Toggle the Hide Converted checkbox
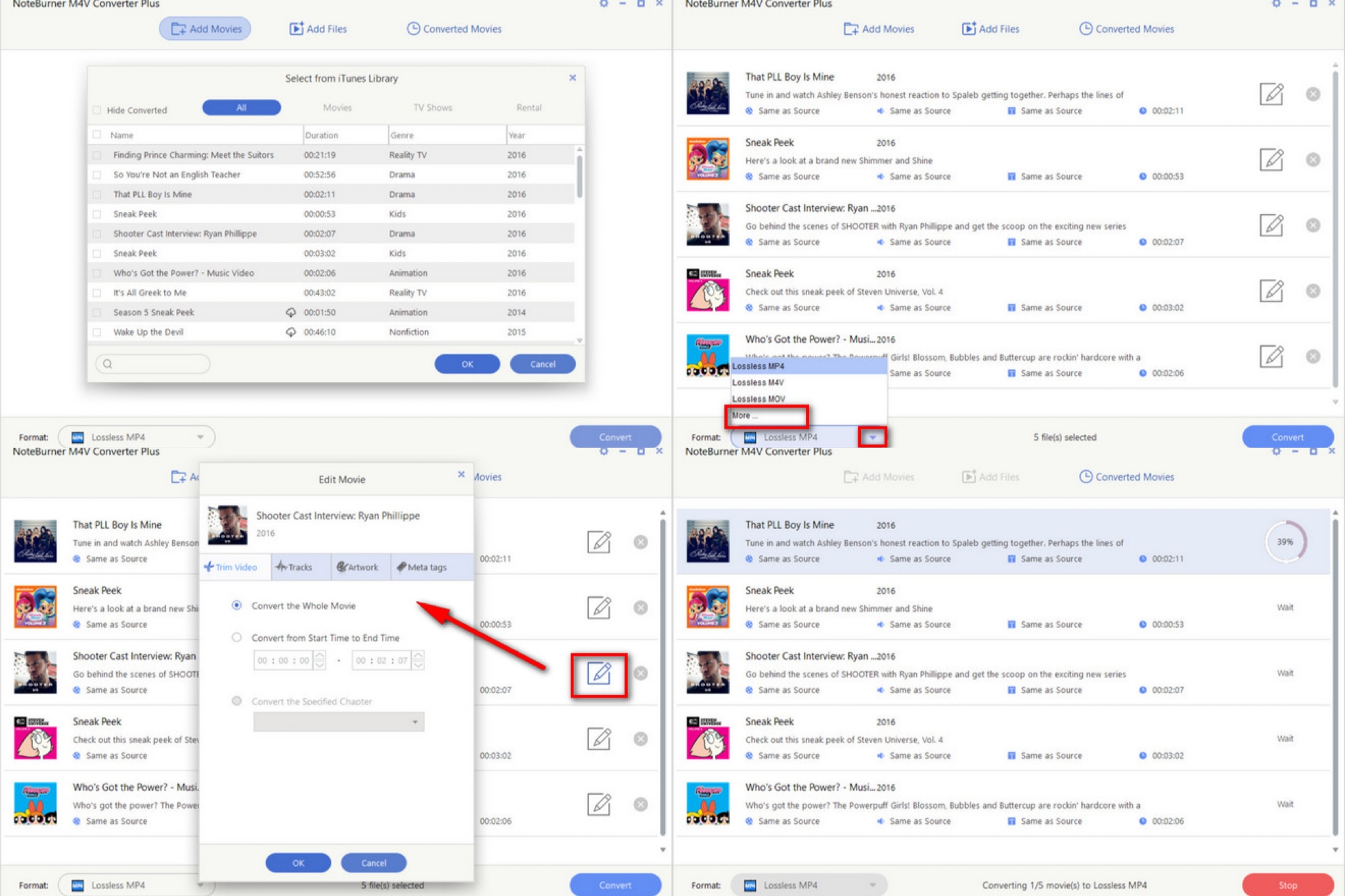Image resolution: width=1345 pixels, height=896 pixels. [x=97, y=110]
